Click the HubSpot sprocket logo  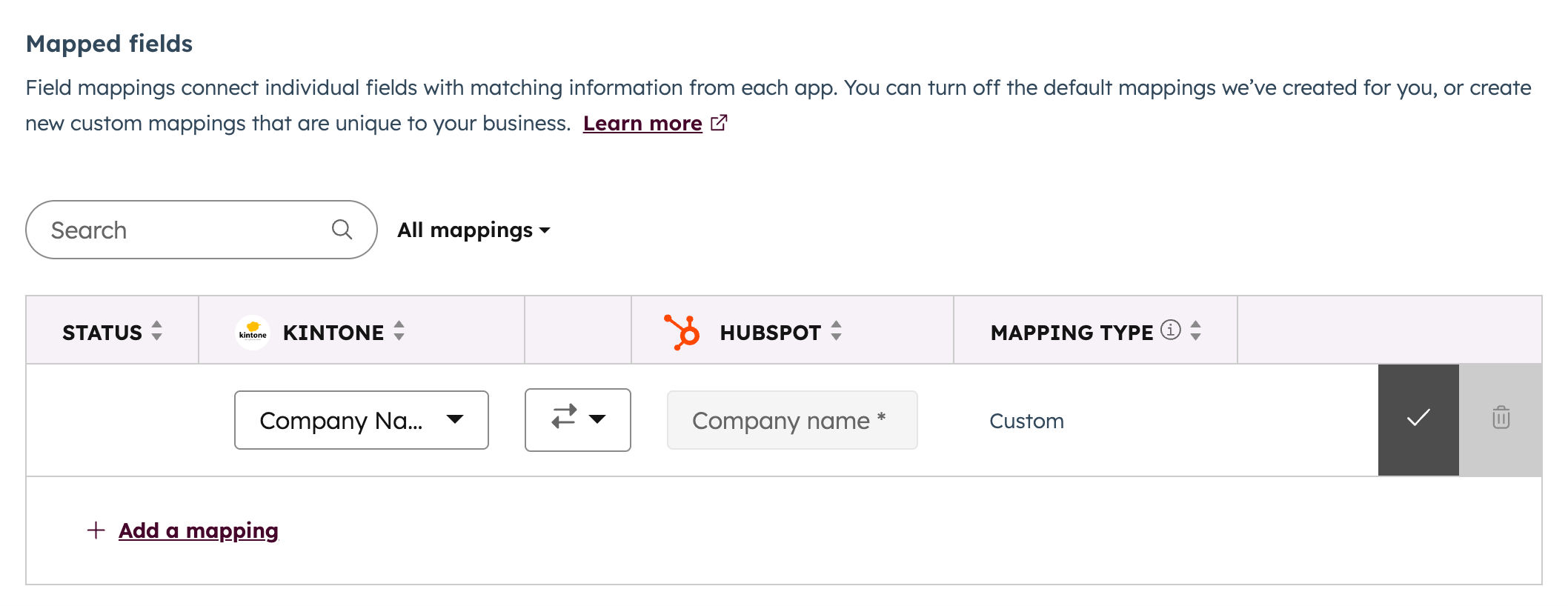tap(682, 331)
